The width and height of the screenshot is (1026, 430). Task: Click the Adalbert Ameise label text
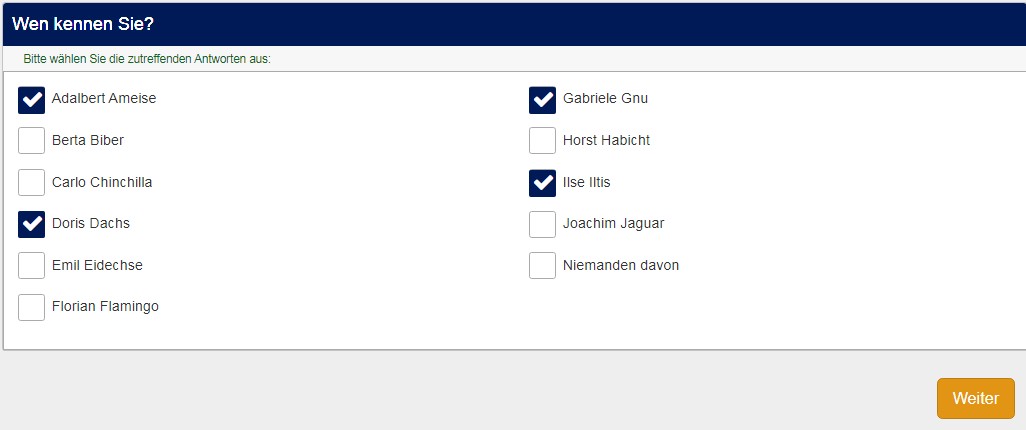[104, 99]
